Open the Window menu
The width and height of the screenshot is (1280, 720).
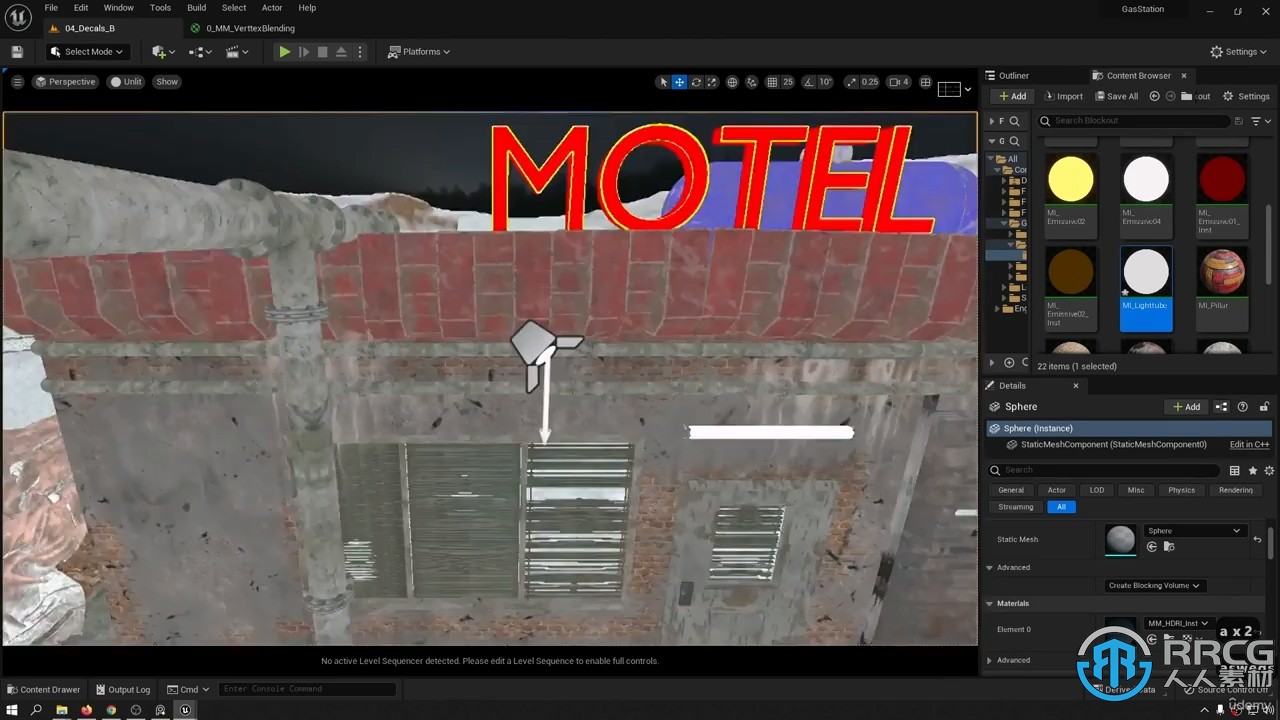pos(119,7)
